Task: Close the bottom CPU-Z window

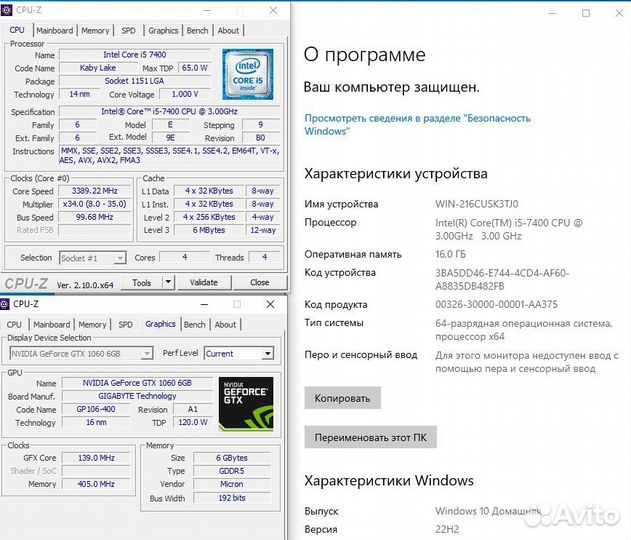Action: (270, 305)
